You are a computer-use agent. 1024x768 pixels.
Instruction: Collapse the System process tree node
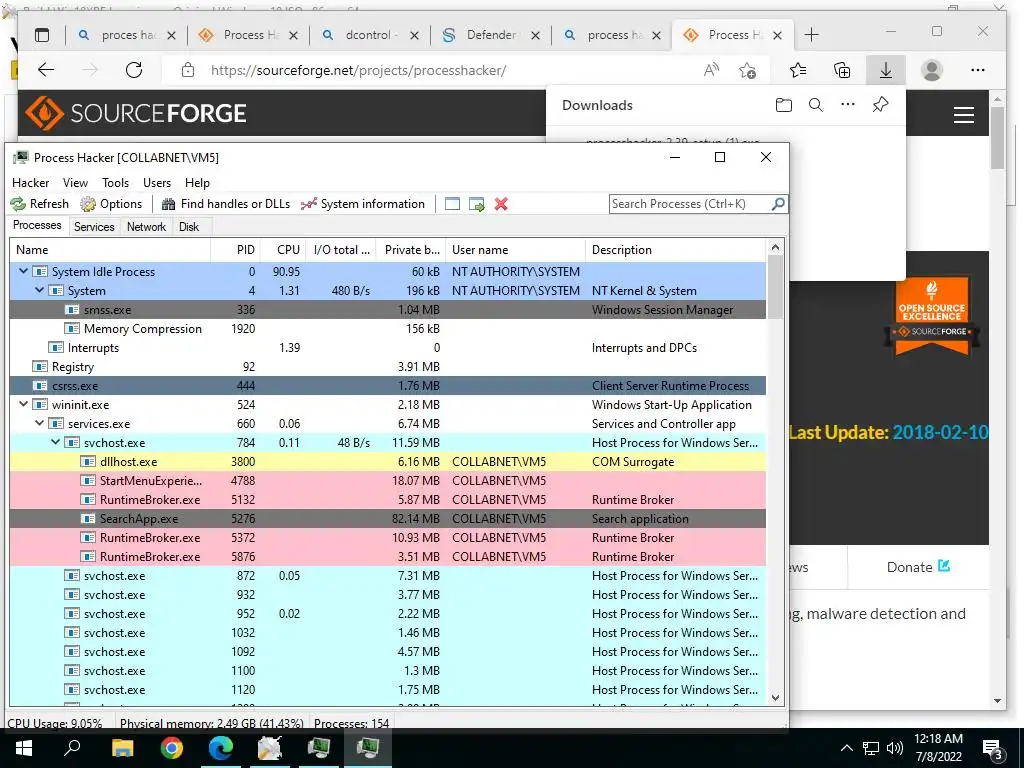(39, 290)
